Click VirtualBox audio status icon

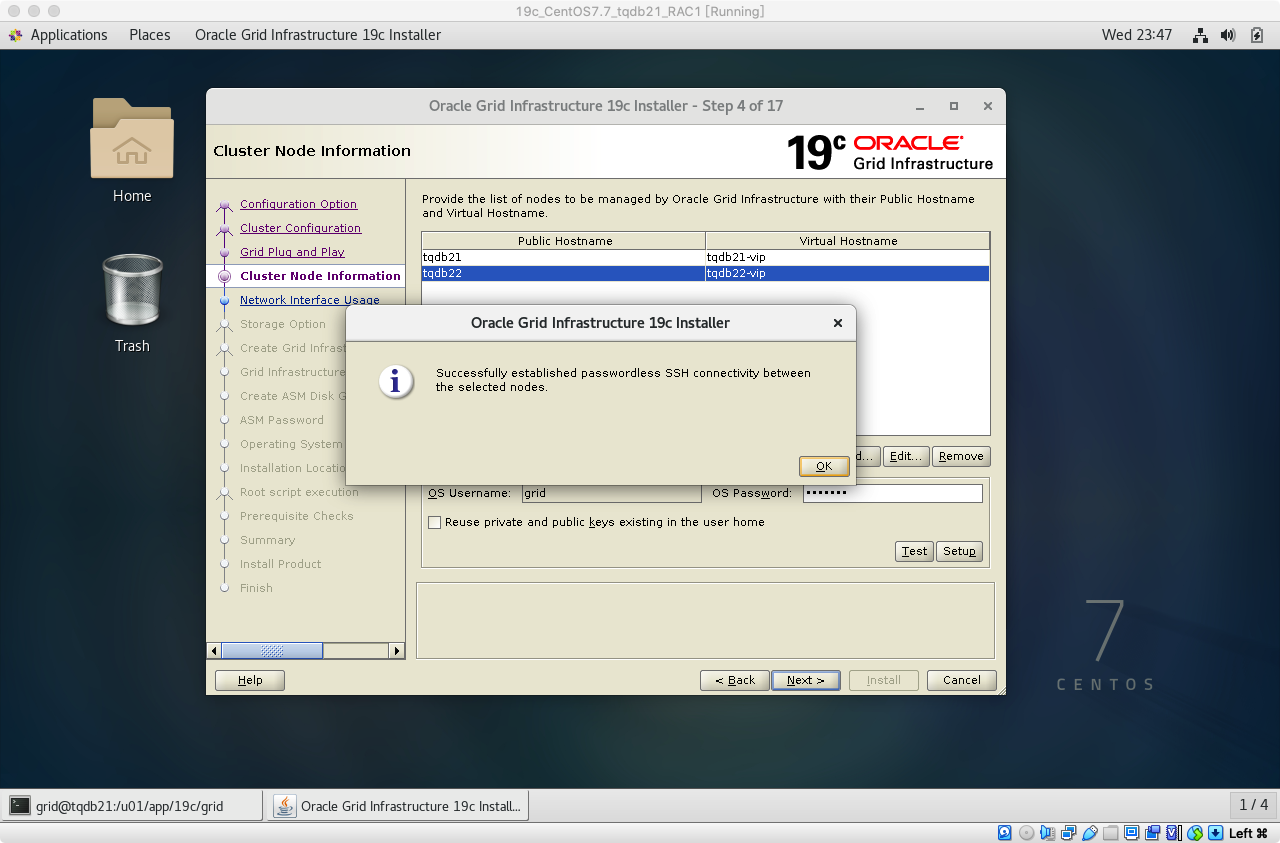[1047, 833]
